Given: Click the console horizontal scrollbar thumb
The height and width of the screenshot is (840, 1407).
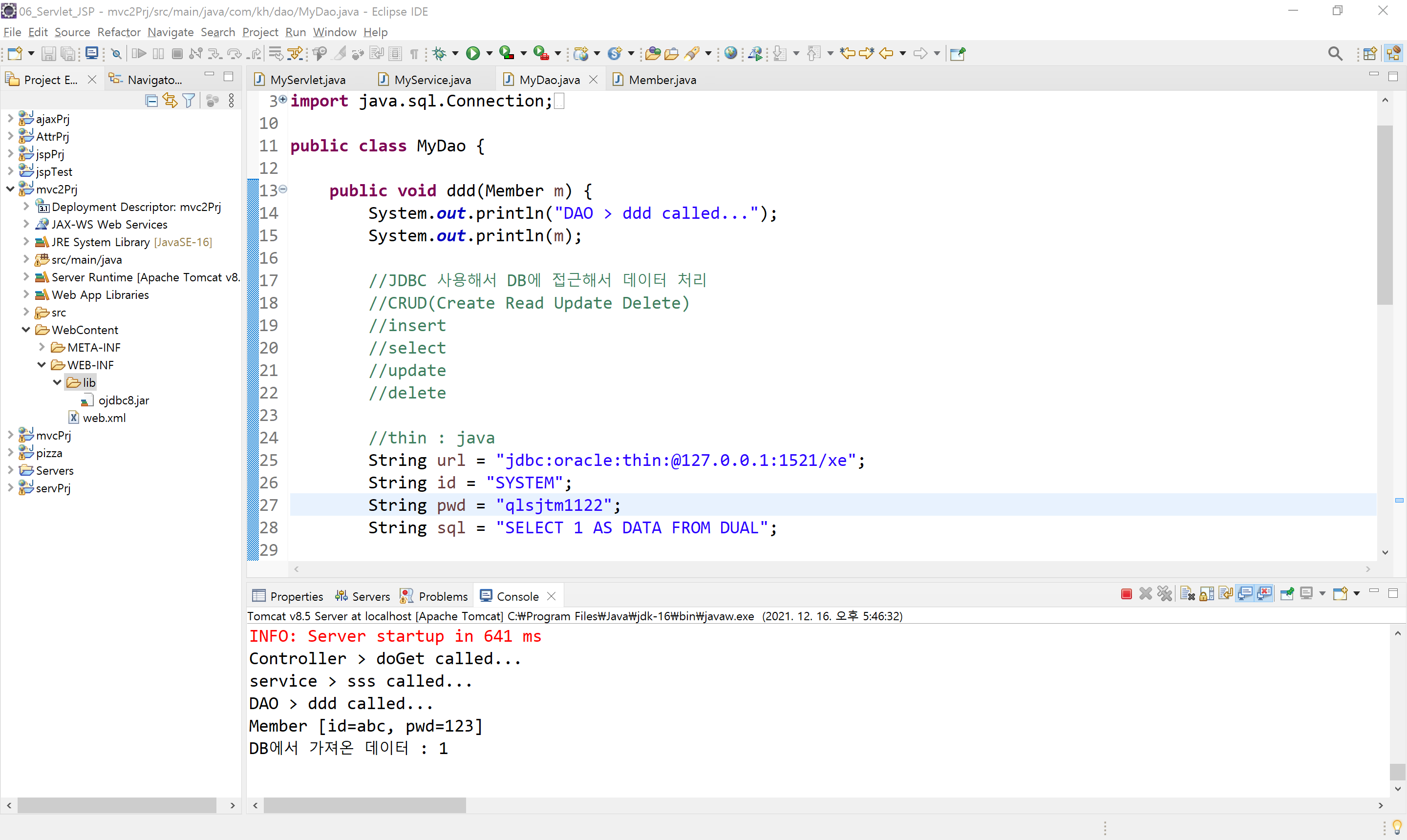Looking at the screenshot, I should (364, 805).
